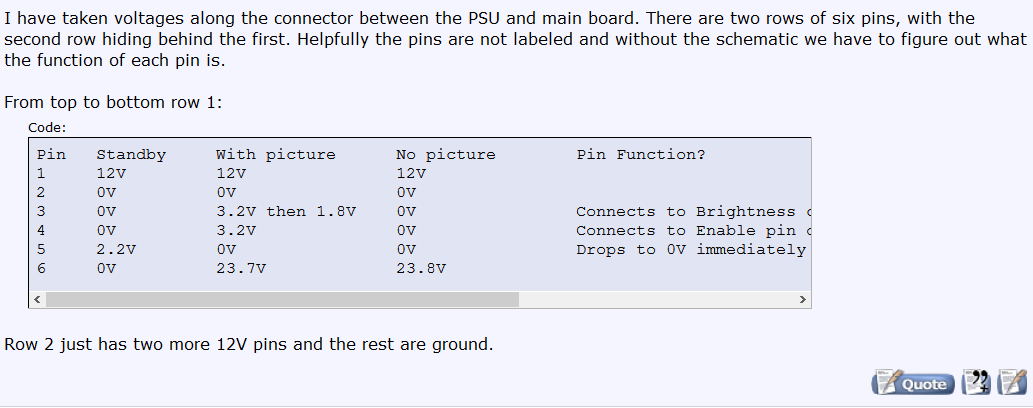Image resolution: width=1033 pixels, height=408 pixels.
Task: Click the "Connects to Enable pin" text
Action: coord(686,231)
